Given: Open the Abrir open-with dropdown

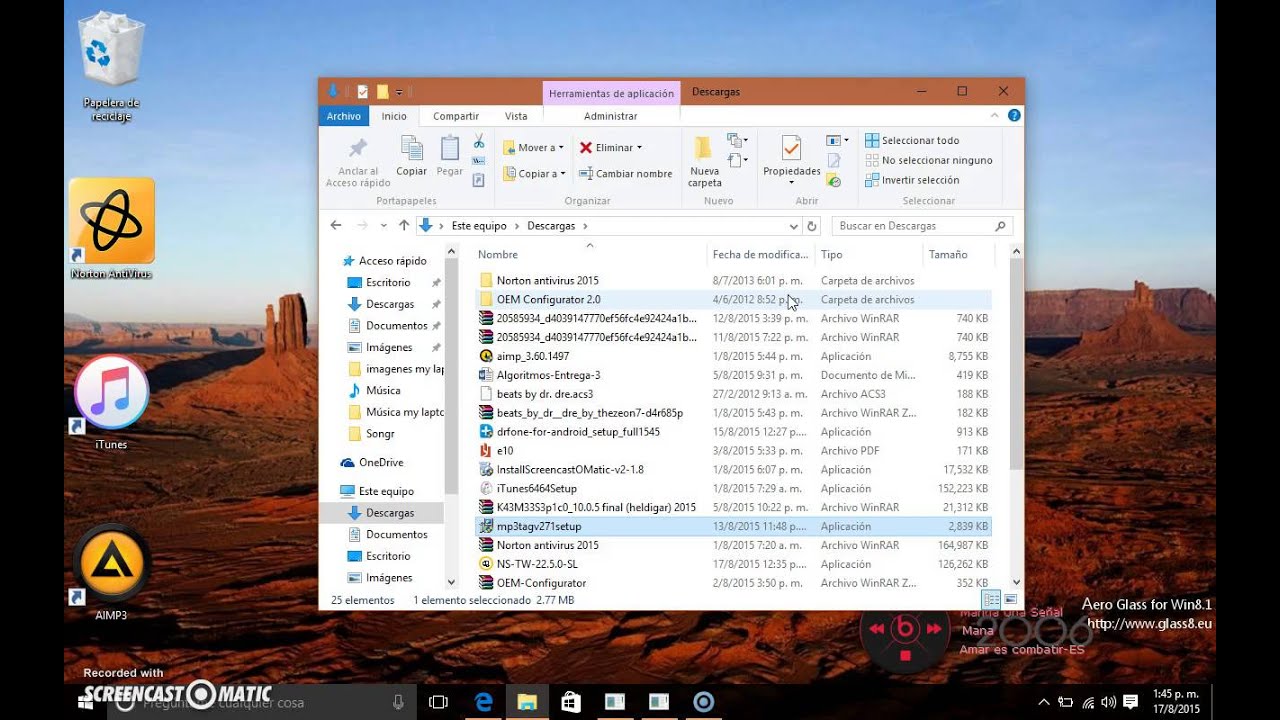Looking at the screenshot, I should [838, 140].
